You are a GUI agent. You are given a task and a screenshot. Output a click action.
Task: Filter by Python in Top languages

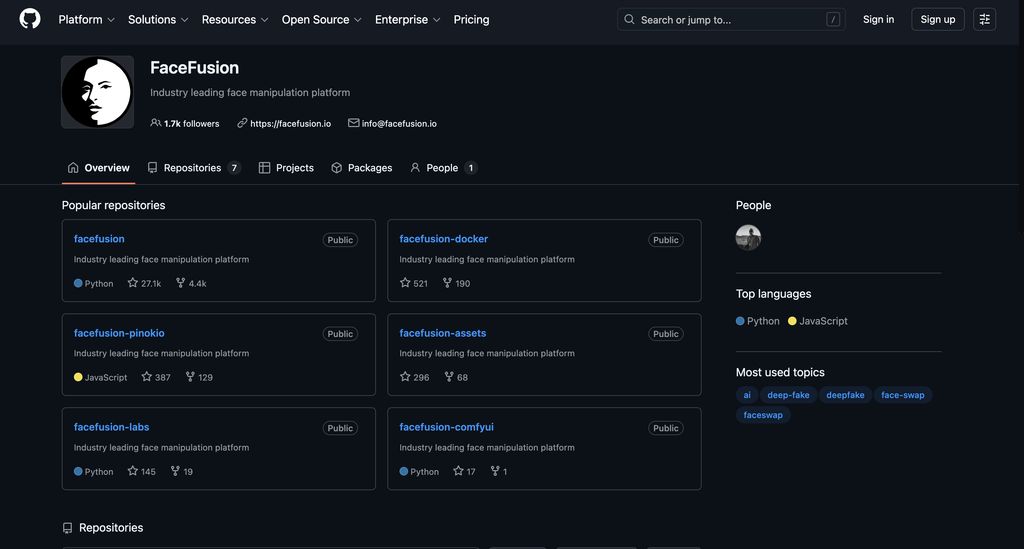click(758, 321)
